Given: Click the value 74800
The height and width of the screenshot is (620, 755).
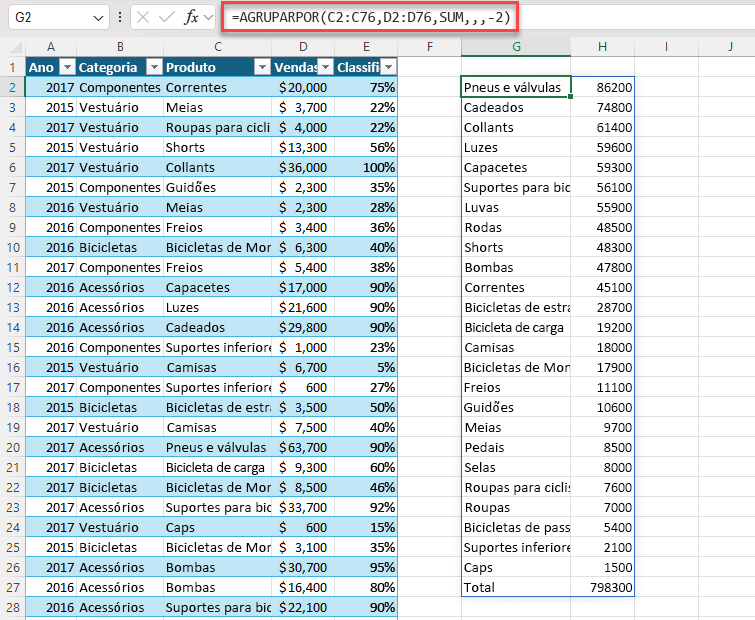Looking at the screenshot, I should (602, 107).
